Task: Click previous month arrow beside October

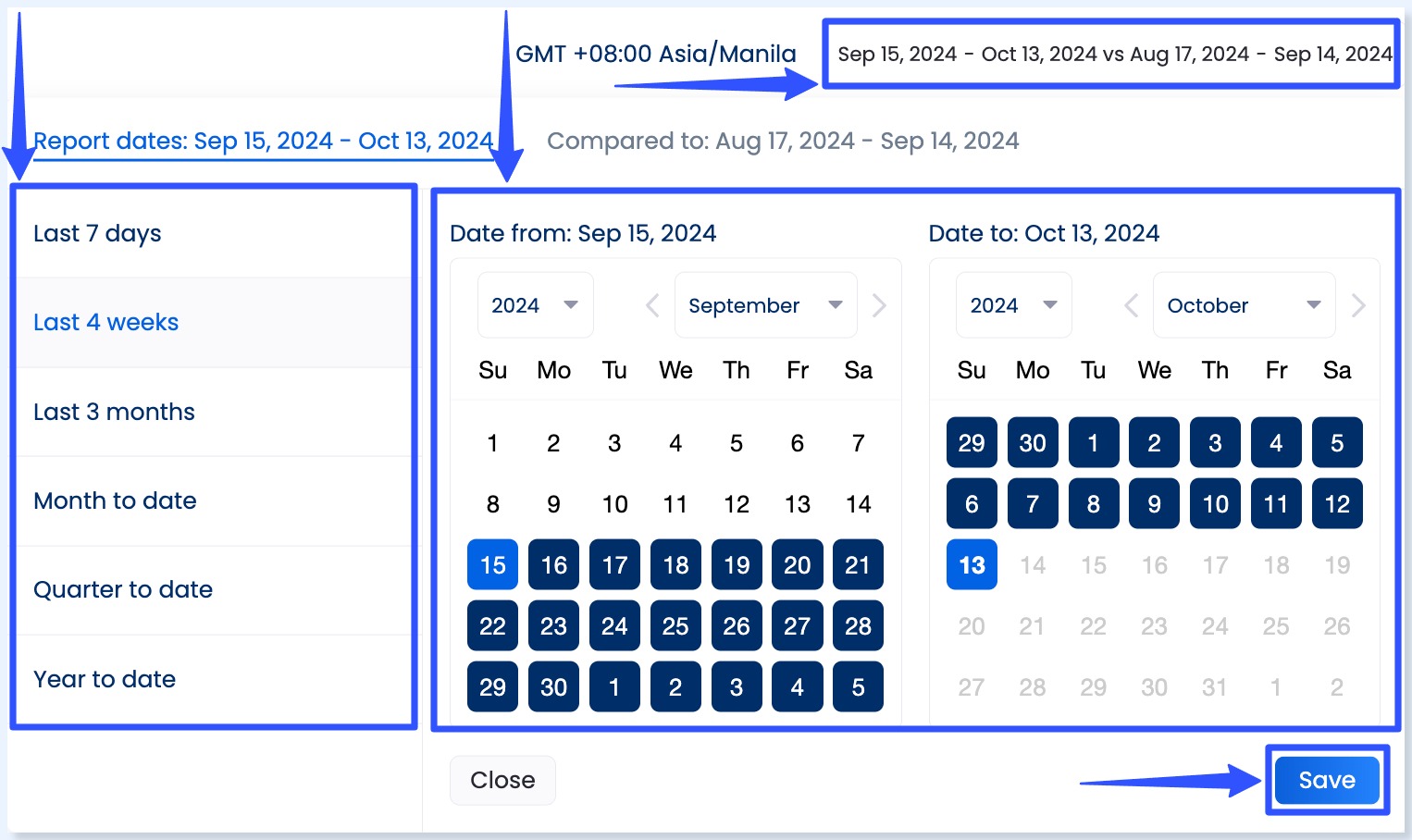Action: pyautogui.click(x=1131, y=305)
